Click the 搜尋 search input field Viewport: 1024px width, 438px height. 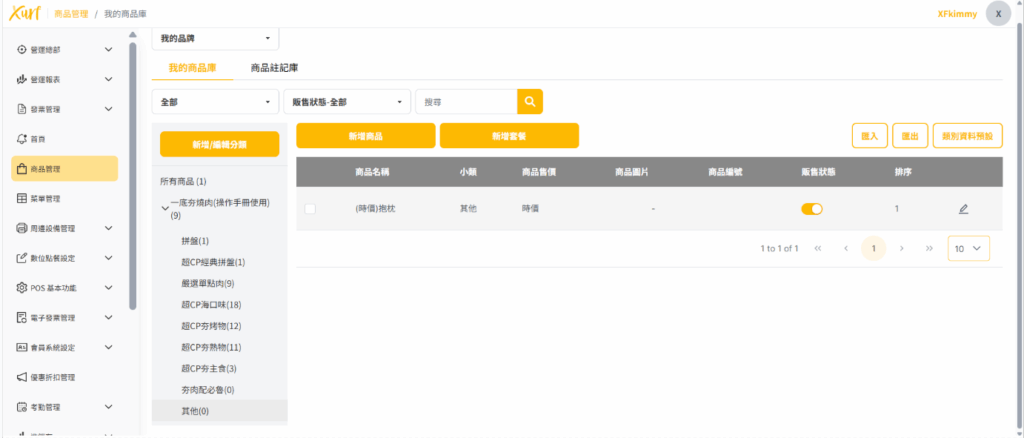(x=465, y=102)
